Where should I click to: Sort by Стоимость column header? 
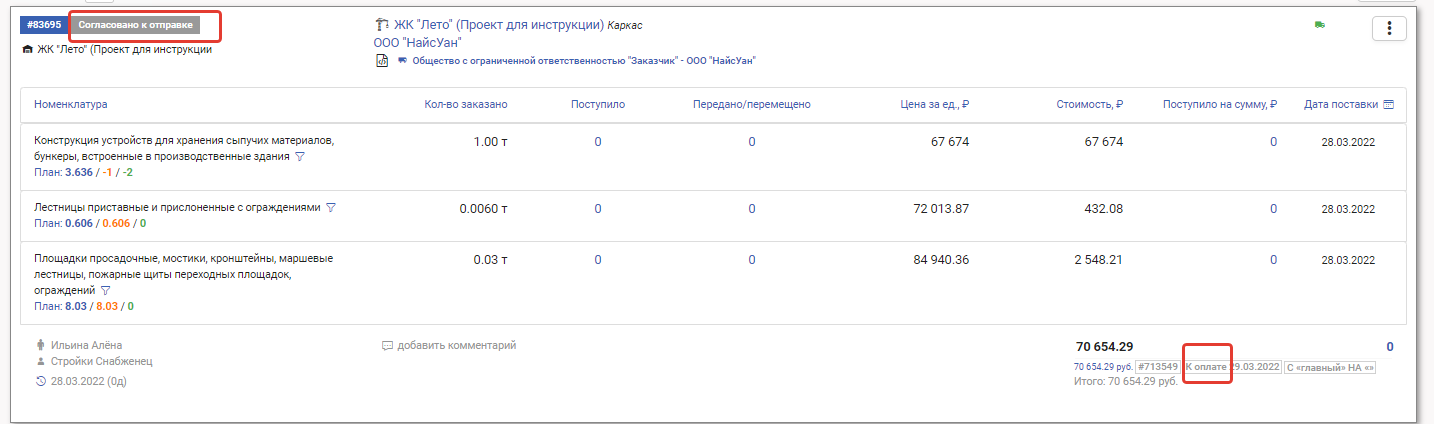point(1089,104)
